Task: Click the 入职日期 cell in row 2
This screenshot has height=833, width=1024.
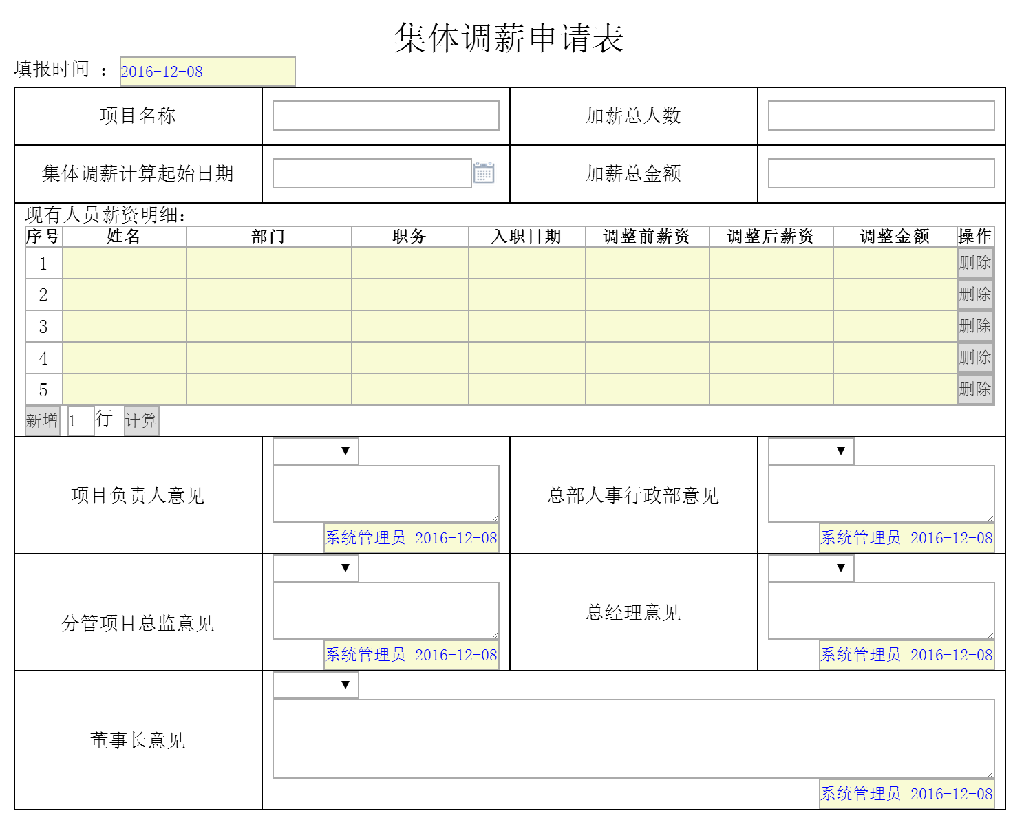Action: [527, 294]
